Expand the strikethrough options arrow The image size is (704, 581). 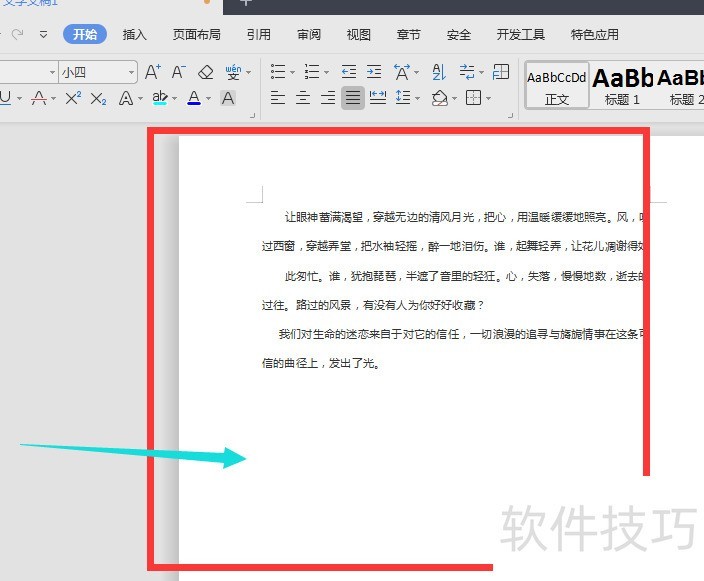point(53,98)
